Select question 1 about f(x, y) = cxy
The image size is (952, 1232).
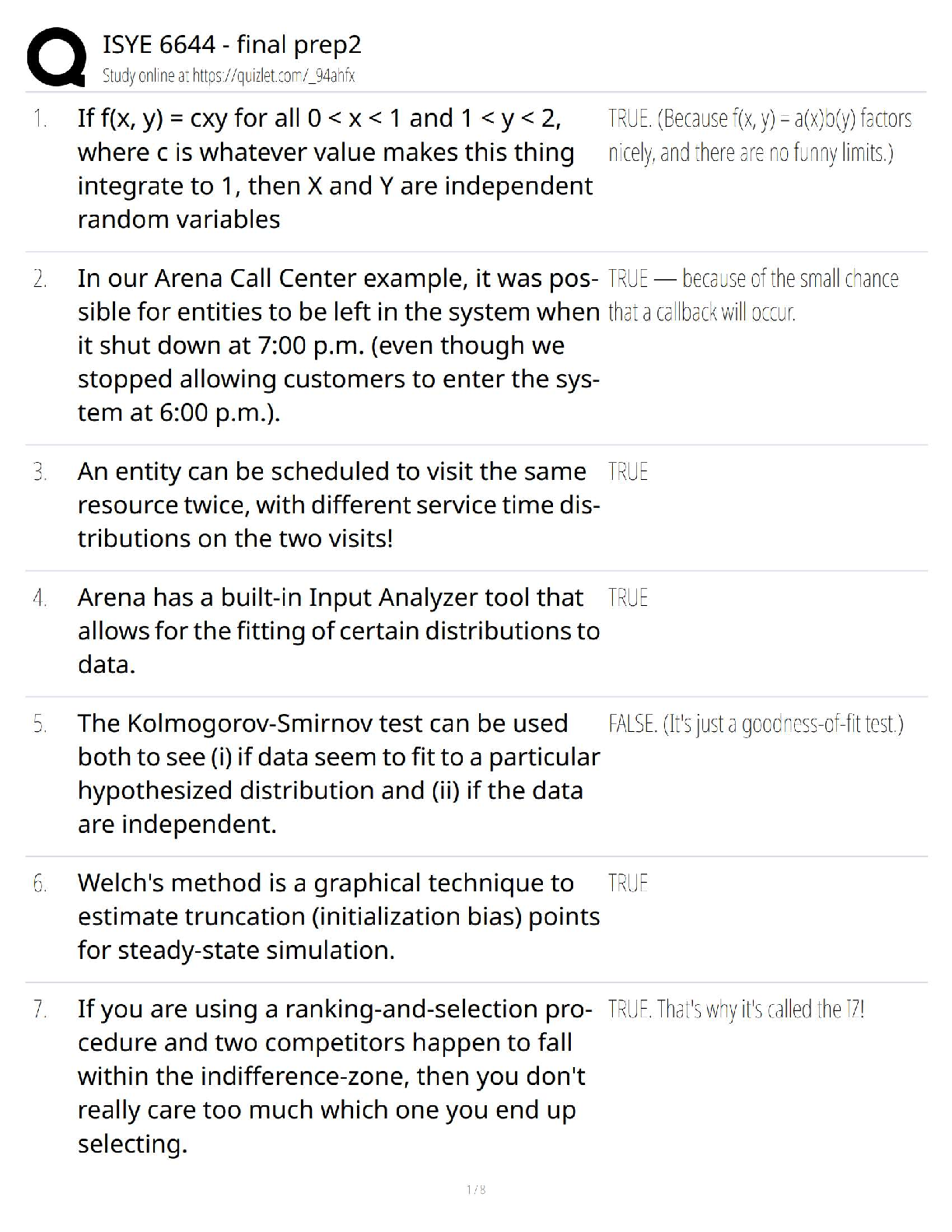point(335,169)
